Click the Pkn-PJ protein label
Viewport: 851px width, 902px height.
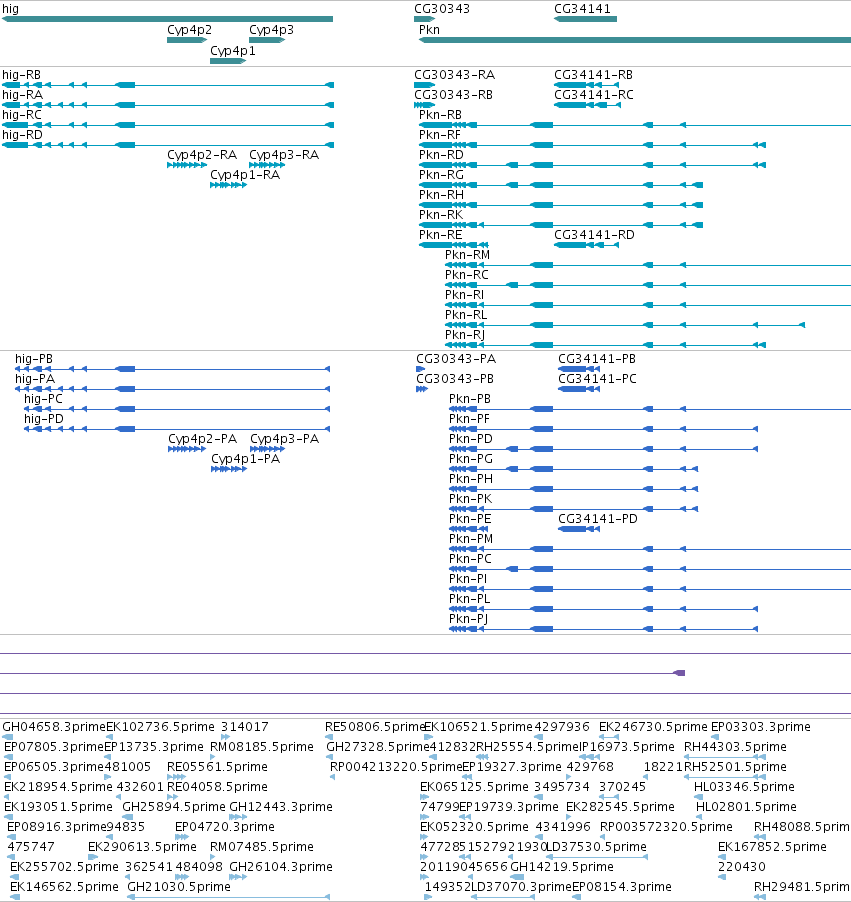pos(468,619)
